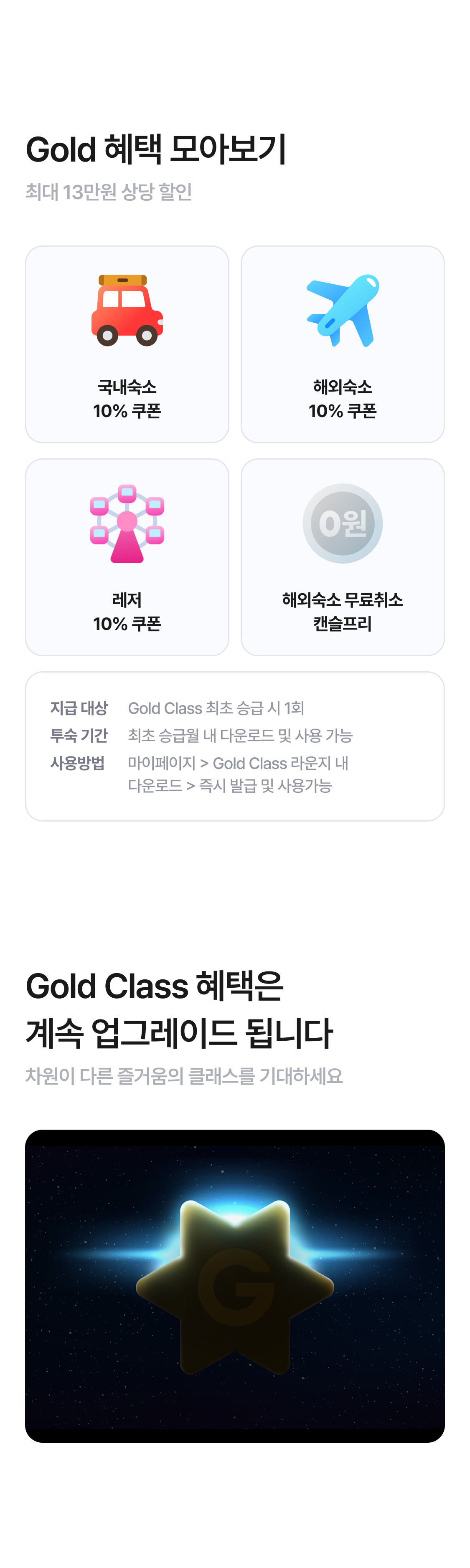Screen dimensions: 470x1568
Task: Click the silver 0원 coin icon
Action: 343,523
